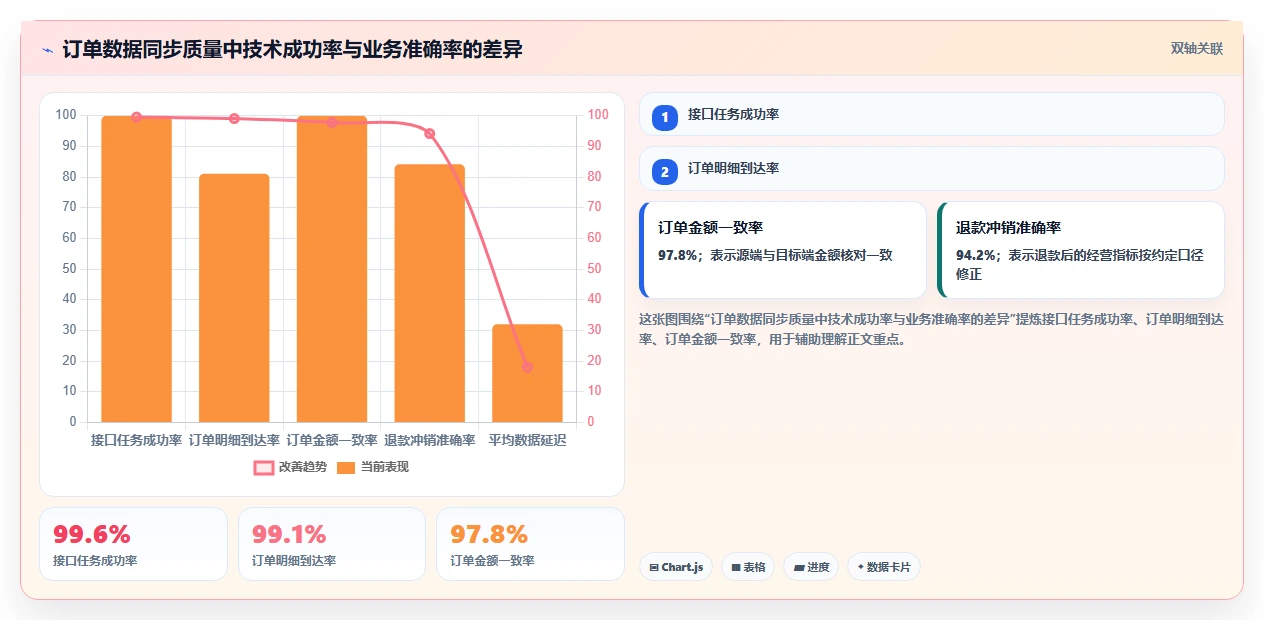
Task: Click the lightning icon beside the title
Action: pos(47,50)
